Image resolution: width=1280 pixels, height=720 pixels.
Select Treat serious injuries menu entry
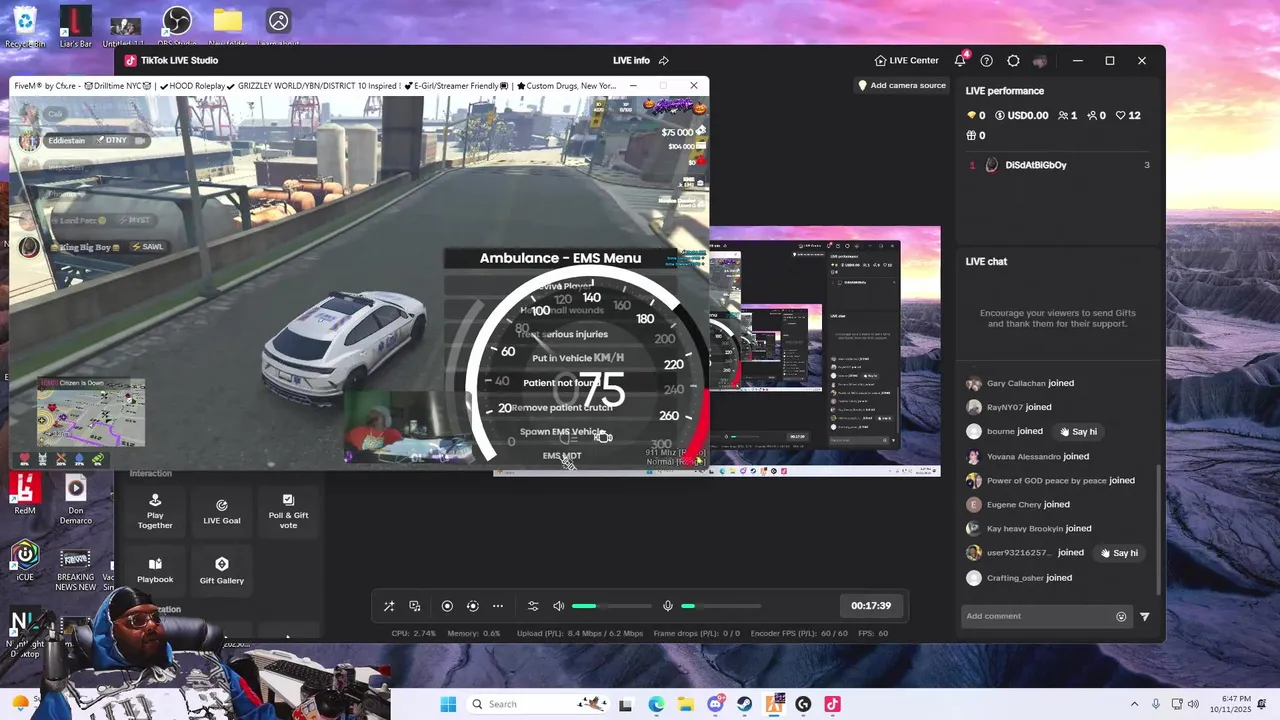[562, 334]
